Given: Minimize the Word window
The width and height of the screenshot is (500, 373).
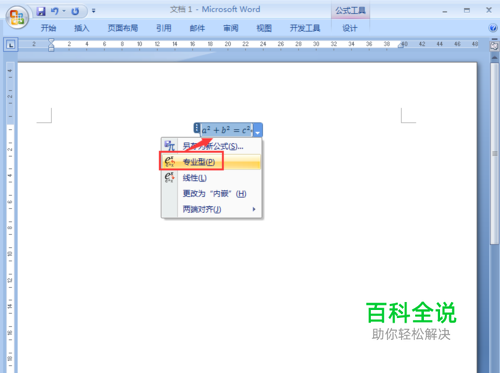Looking at the screenshot, I should 445,11.
